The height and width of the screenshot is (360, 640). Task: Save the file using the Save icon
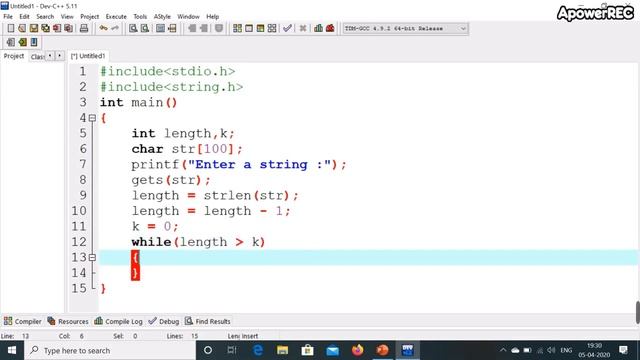pyautogui.click(x=33, y=28)
